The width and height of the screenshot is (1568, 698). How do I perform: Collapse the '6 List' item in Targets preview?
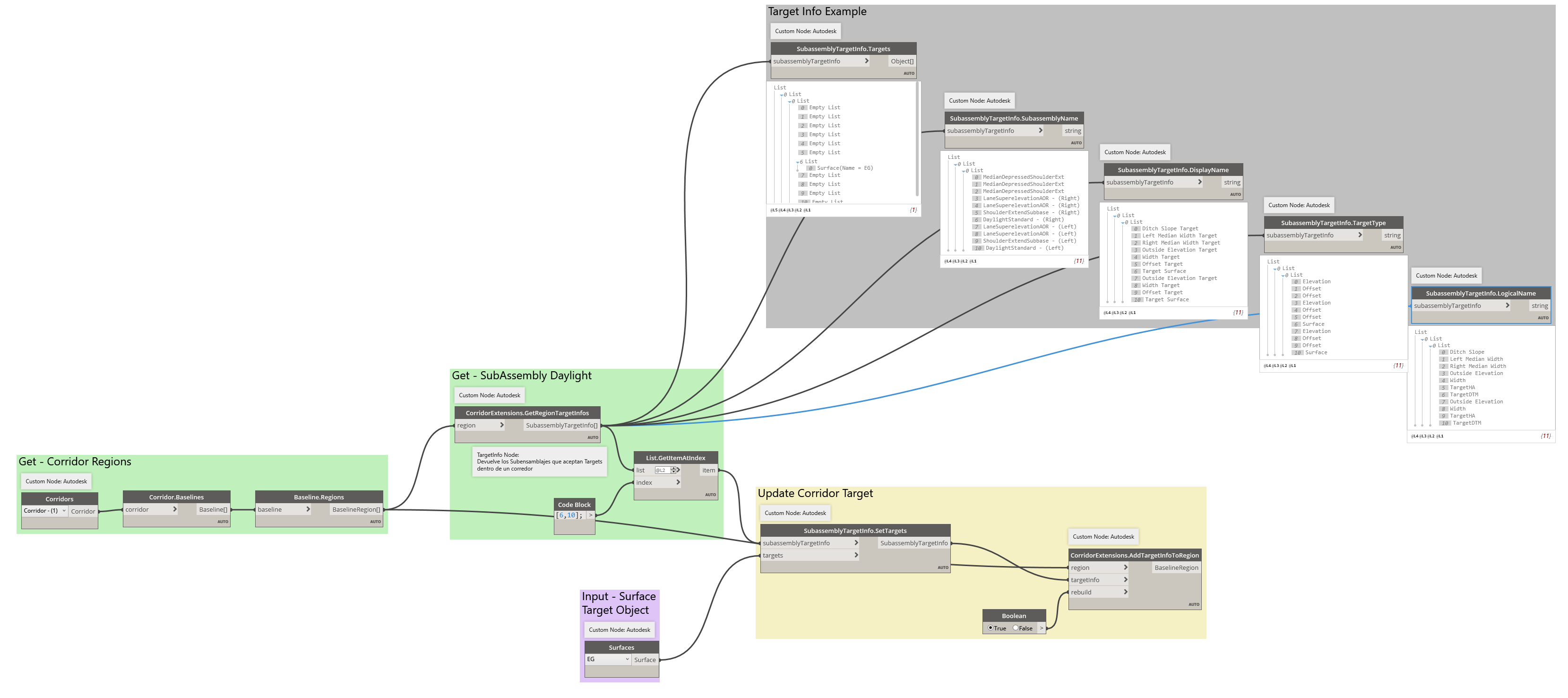pos(798,162)
